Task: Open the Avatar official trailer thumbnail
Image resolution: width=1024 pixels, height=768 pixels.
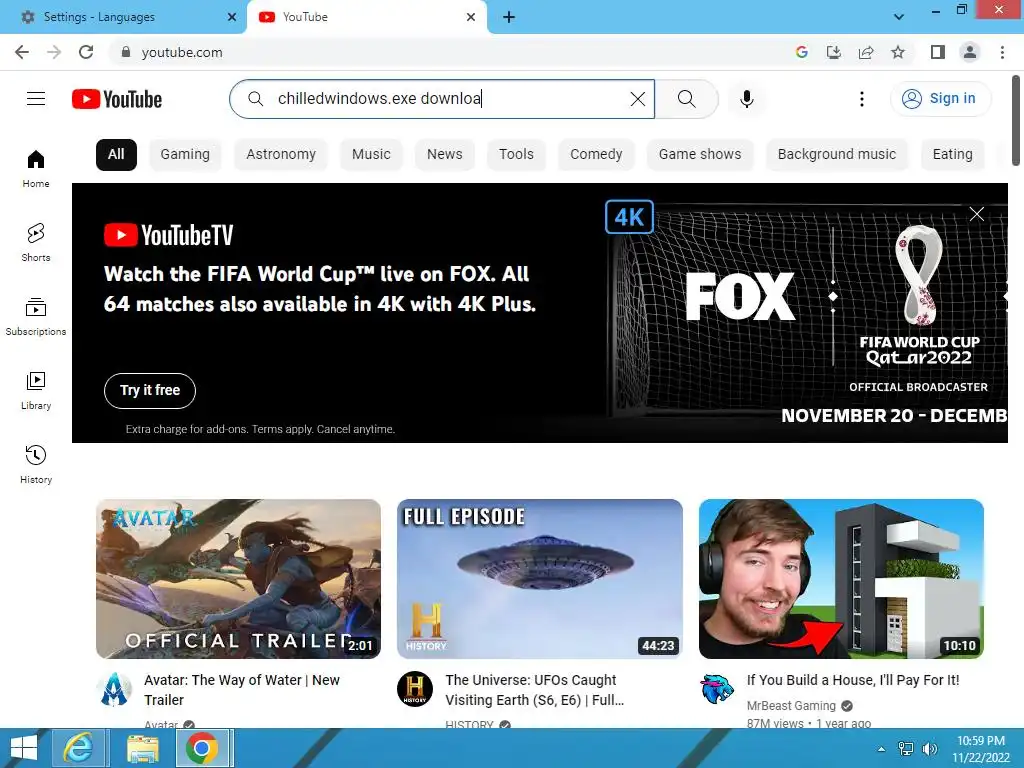Action: 238,579
